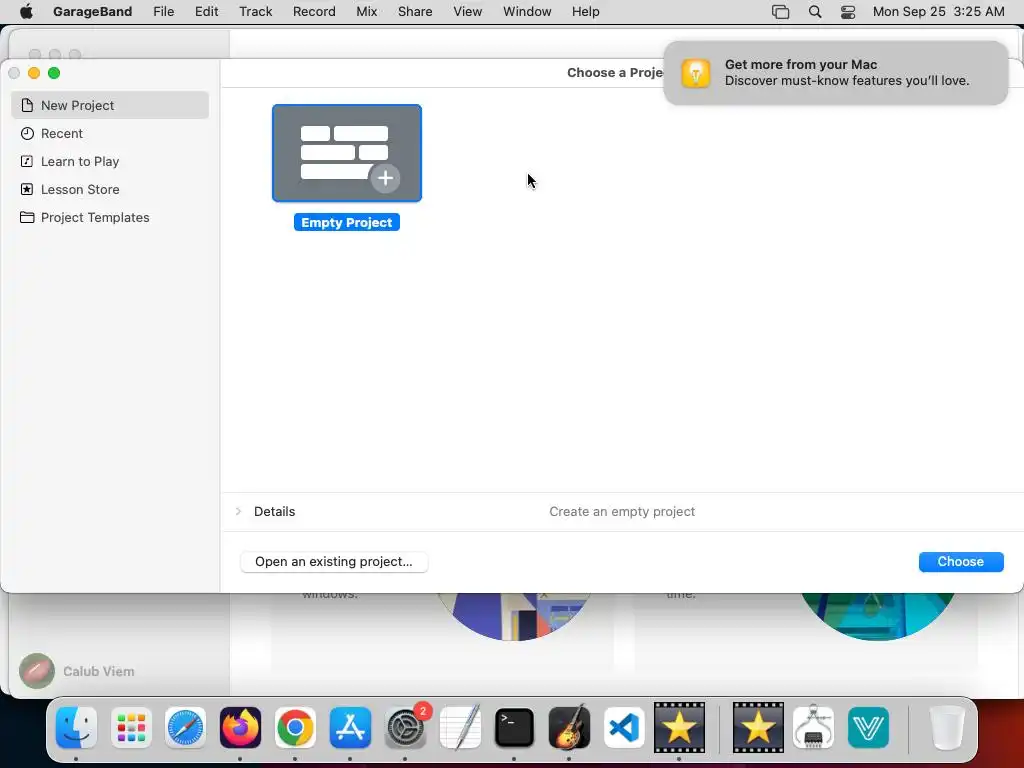This screenshot has width=1024, height=768.
Task: Open the Trash in the Dock
Action: (x=947, y=728)
